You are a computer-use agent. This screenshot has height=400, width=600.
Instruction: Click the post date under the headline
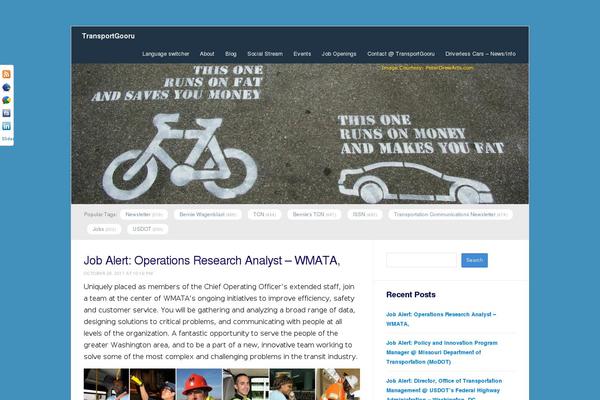coord(118,273)
